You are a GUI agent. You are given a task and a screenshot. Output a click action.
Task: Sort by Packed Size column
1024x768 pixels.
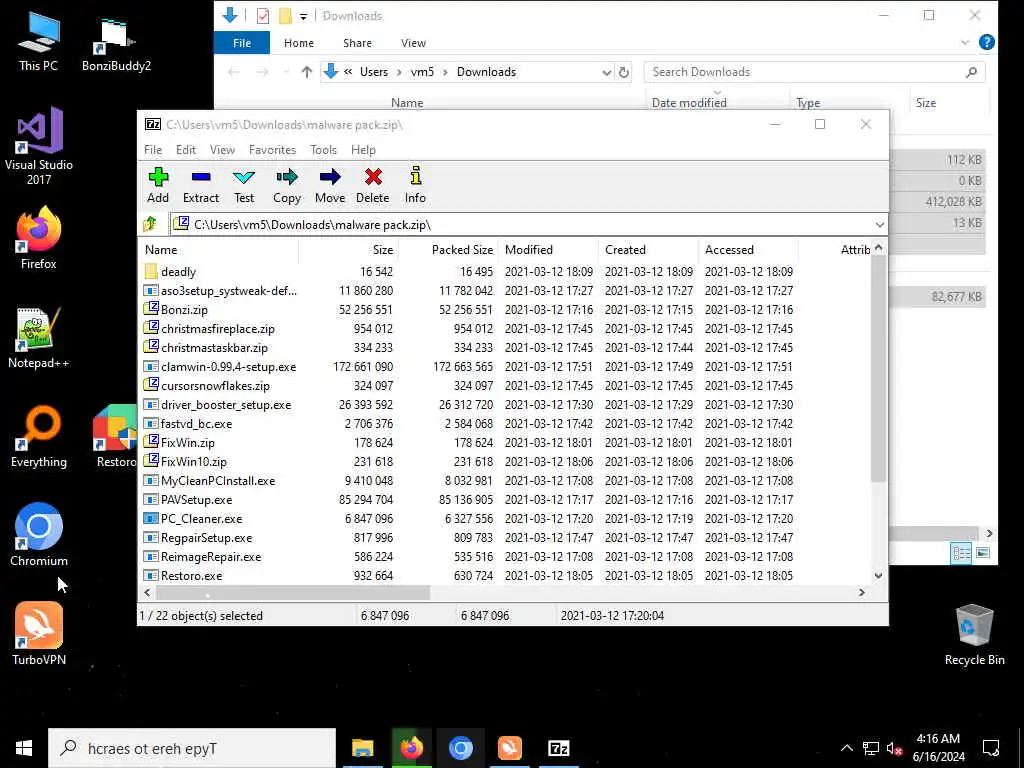pyautogui.click(x=448, y=249)
